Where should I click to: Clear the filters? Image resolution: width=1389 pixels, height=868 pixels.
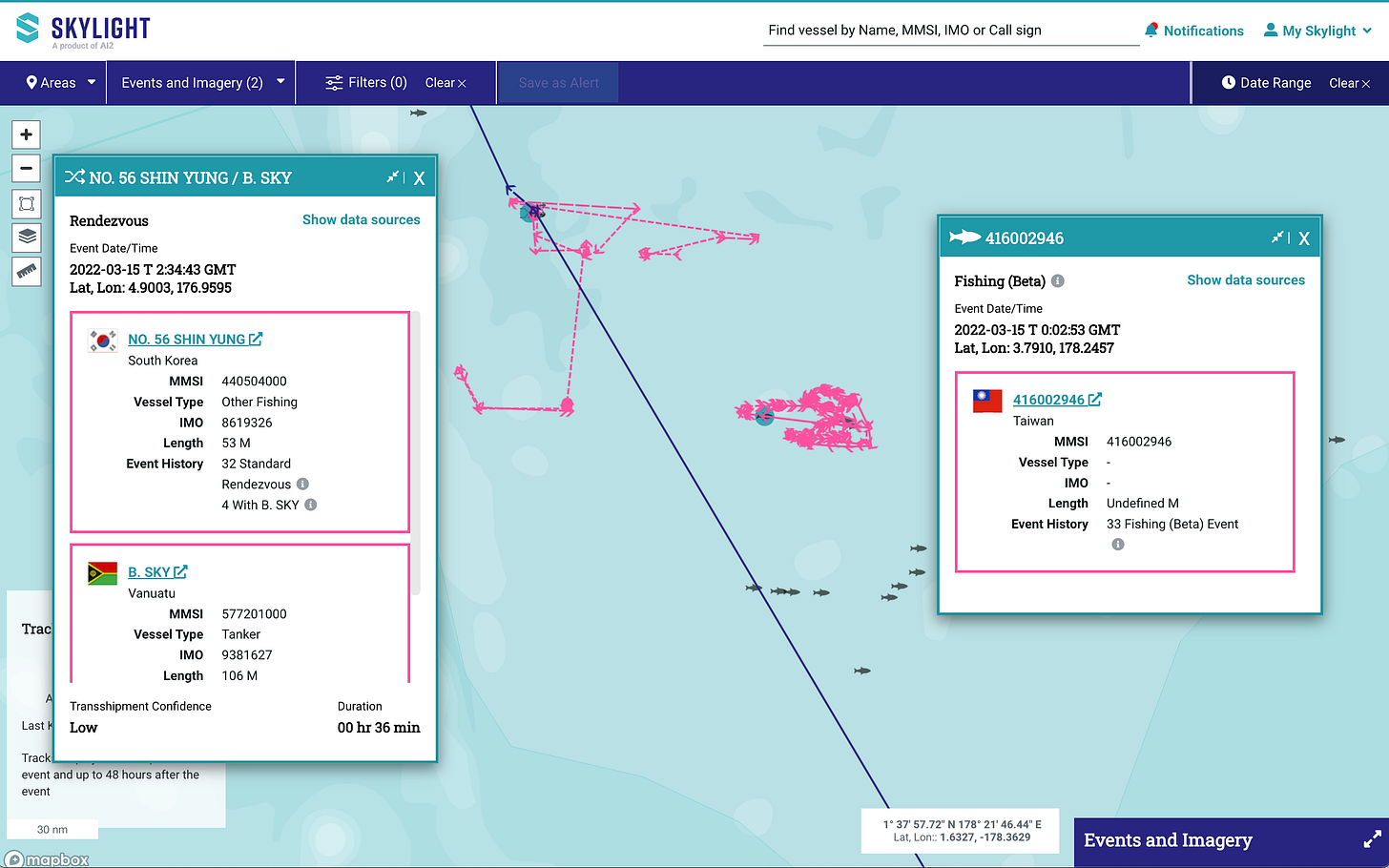(446, 83)
